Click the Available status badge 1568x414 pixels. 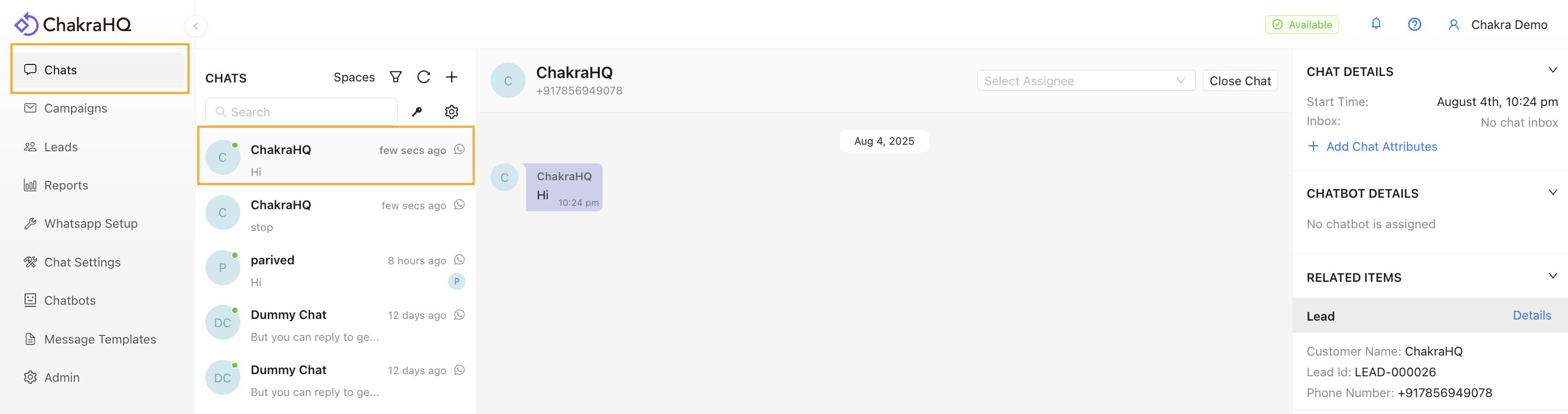tap(1302, 25)
